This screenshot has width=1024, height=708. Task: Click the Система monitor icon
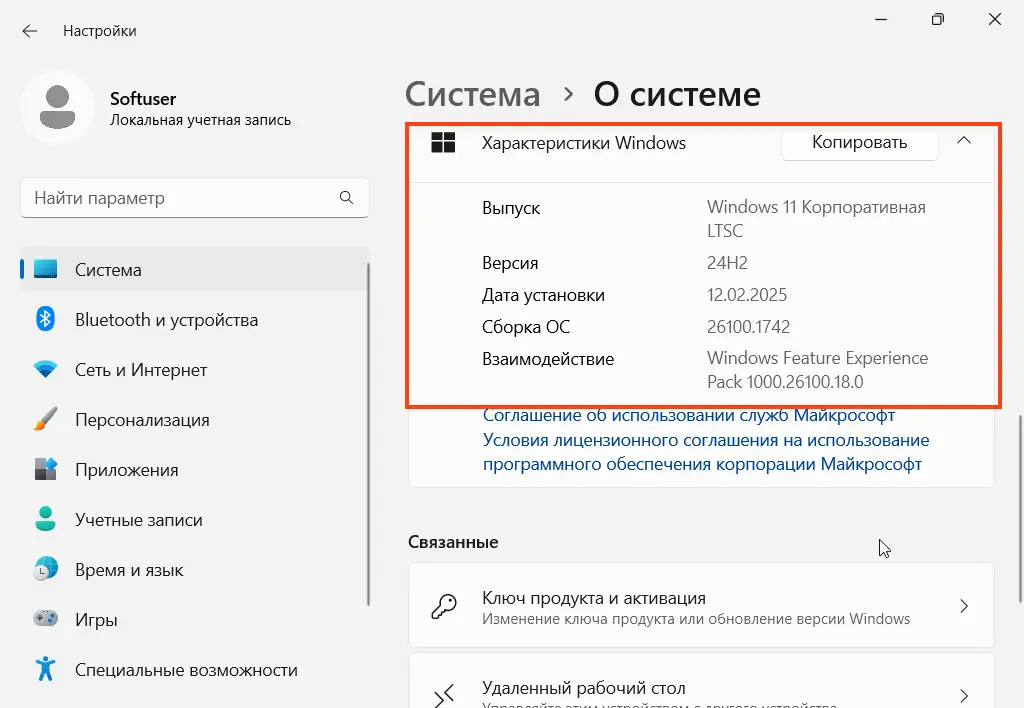click(x=46, y=269)
